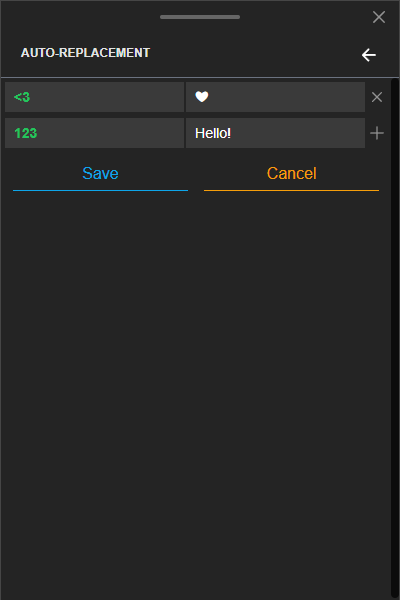Click the white heart emoji

[202, 96]
